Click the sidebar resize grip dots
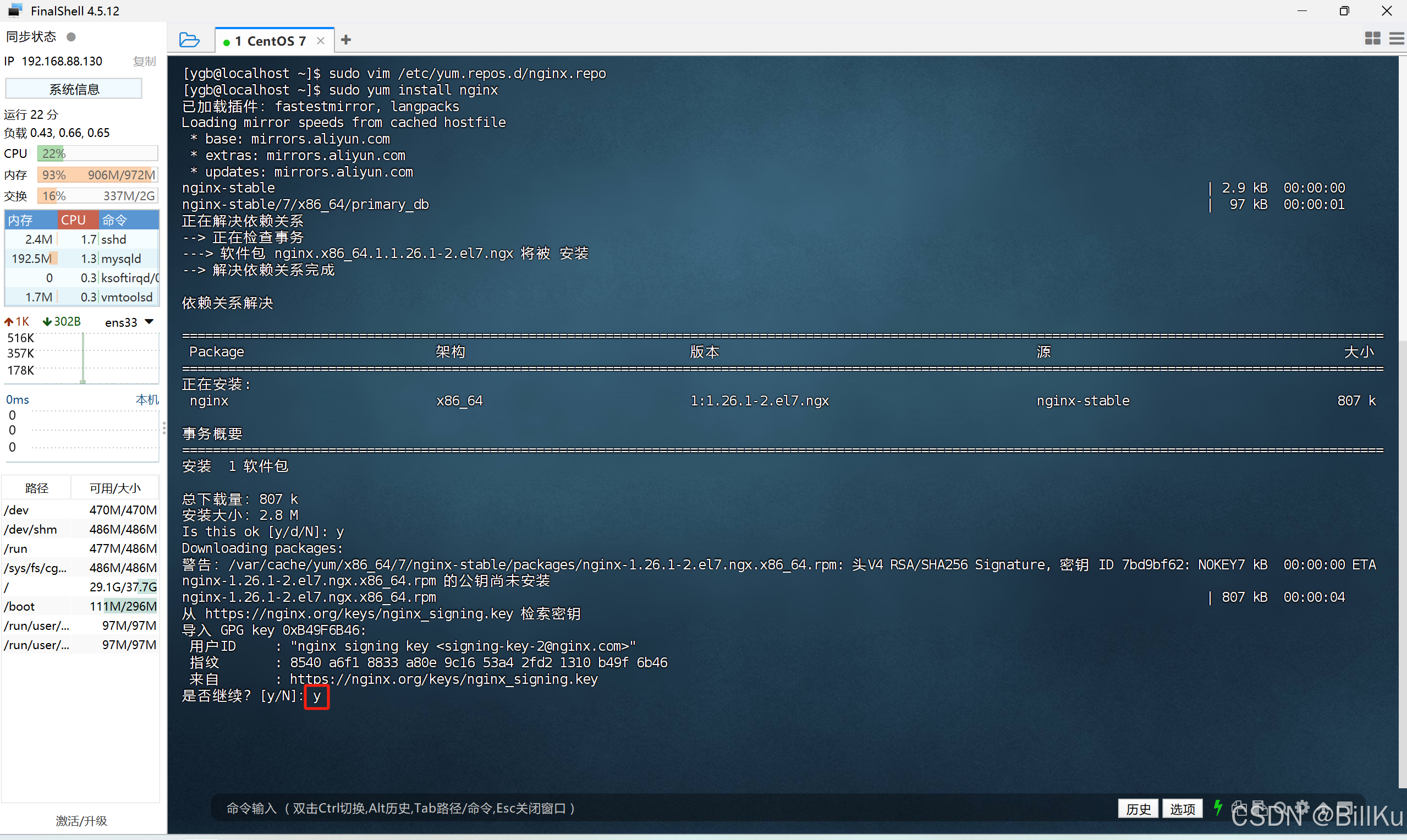Screen dimensions: 1407x840 [x=164, y=428]
